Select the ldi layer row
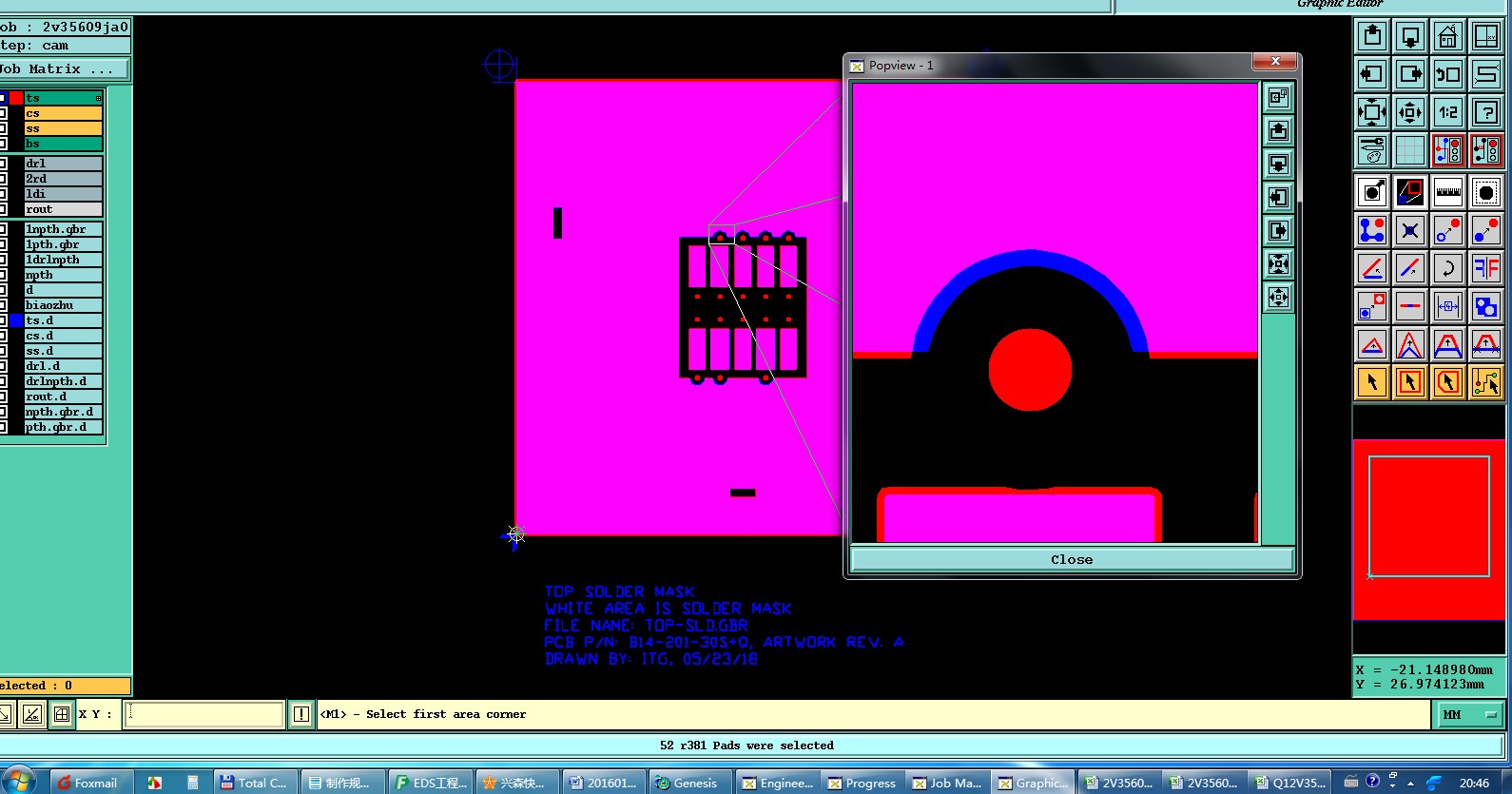 click(63, 194)
